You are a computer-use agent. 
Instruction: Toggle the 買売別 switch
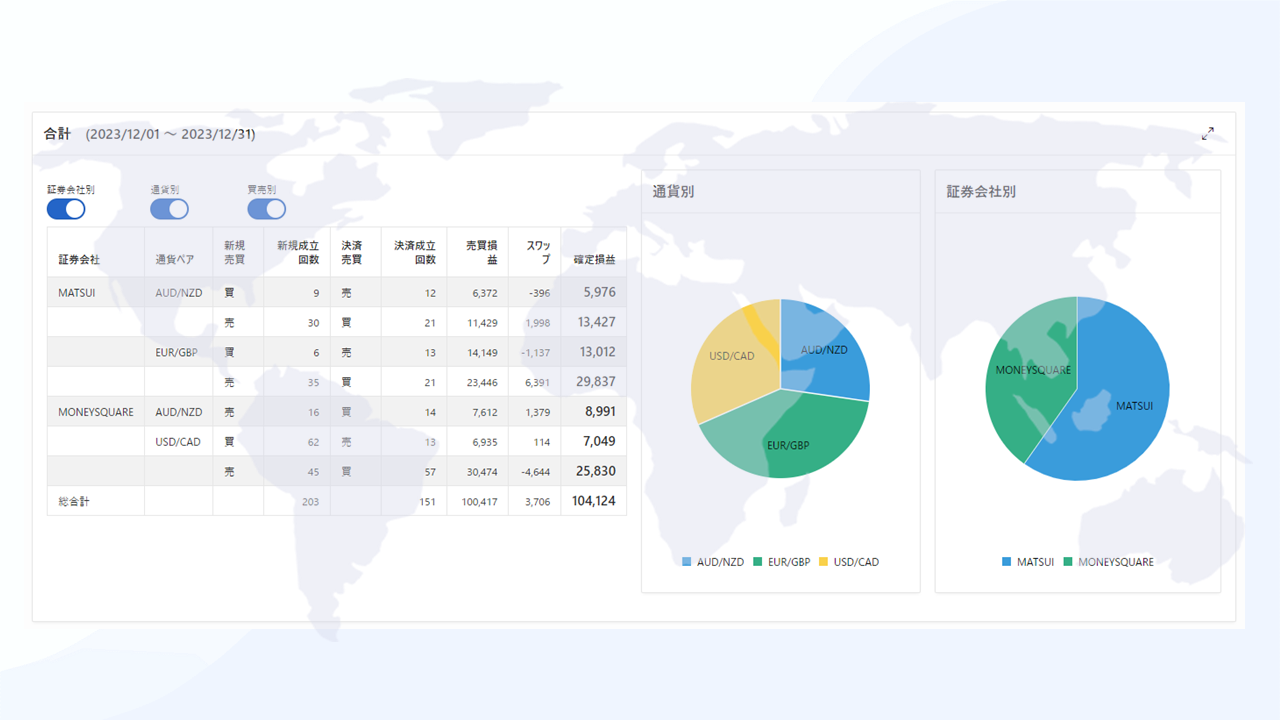click(267, 209)
